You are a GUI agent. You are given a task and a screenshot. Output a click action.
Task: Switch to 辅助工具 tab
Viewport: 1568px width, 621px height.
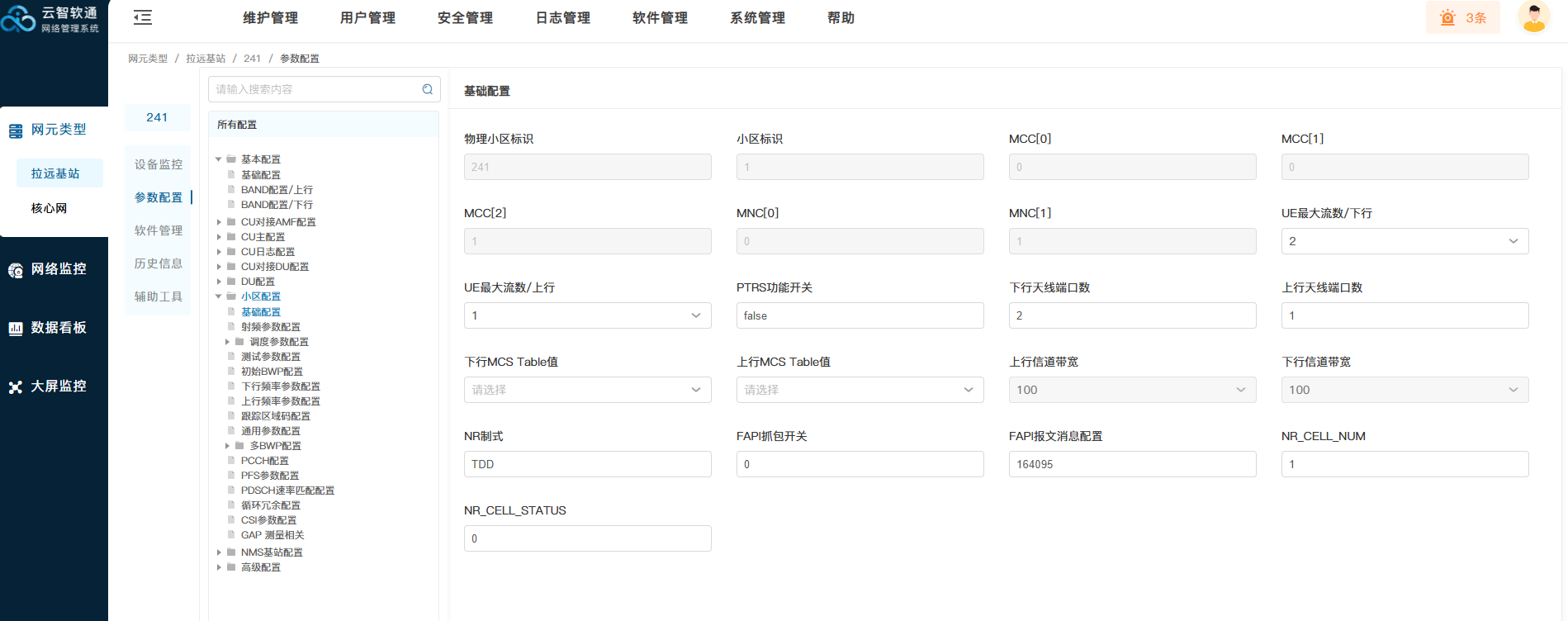[159, 296]
